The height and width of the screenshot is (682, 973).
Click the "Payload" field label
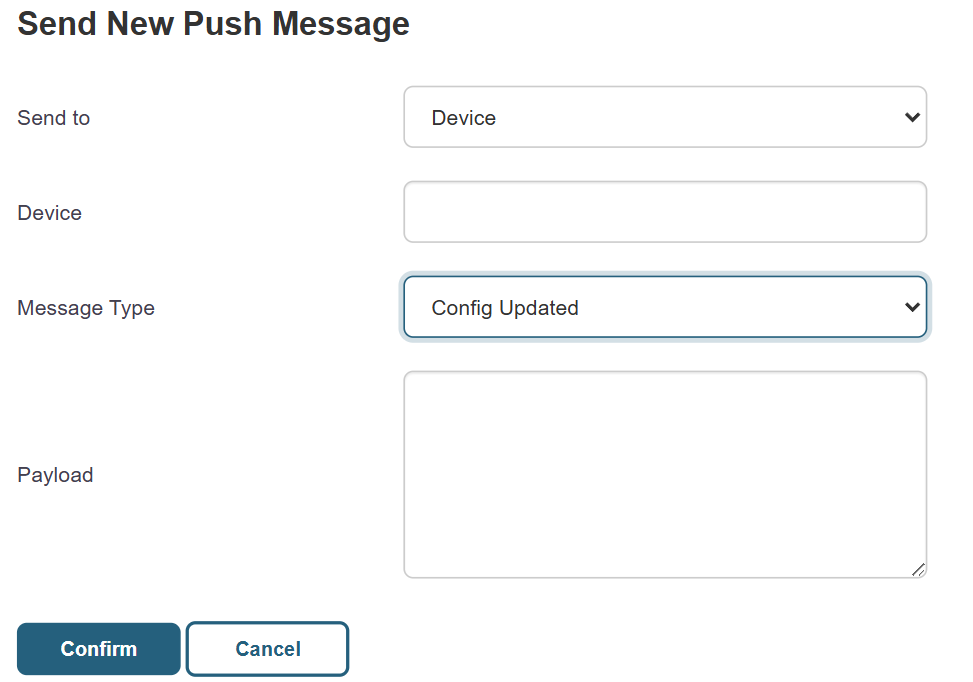tap(55, 475)
